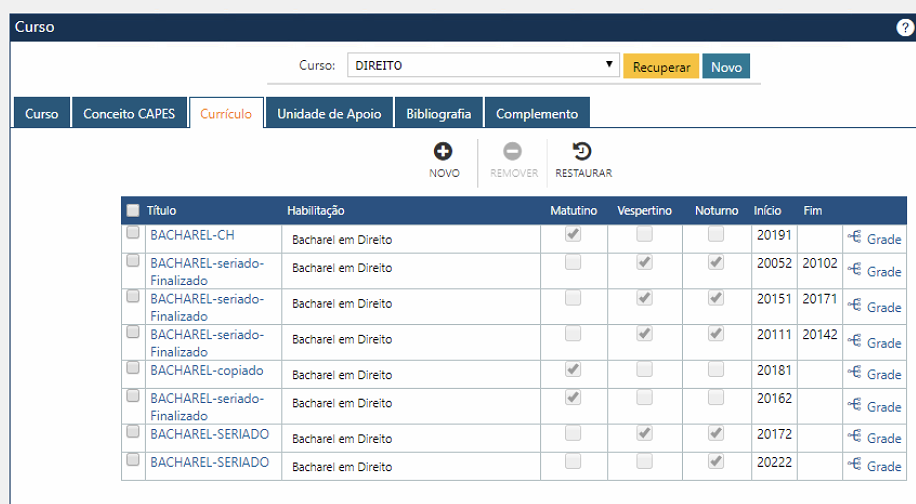Click the Fim value 20142
Screen dimensions: 916x504
coord(820,334)
